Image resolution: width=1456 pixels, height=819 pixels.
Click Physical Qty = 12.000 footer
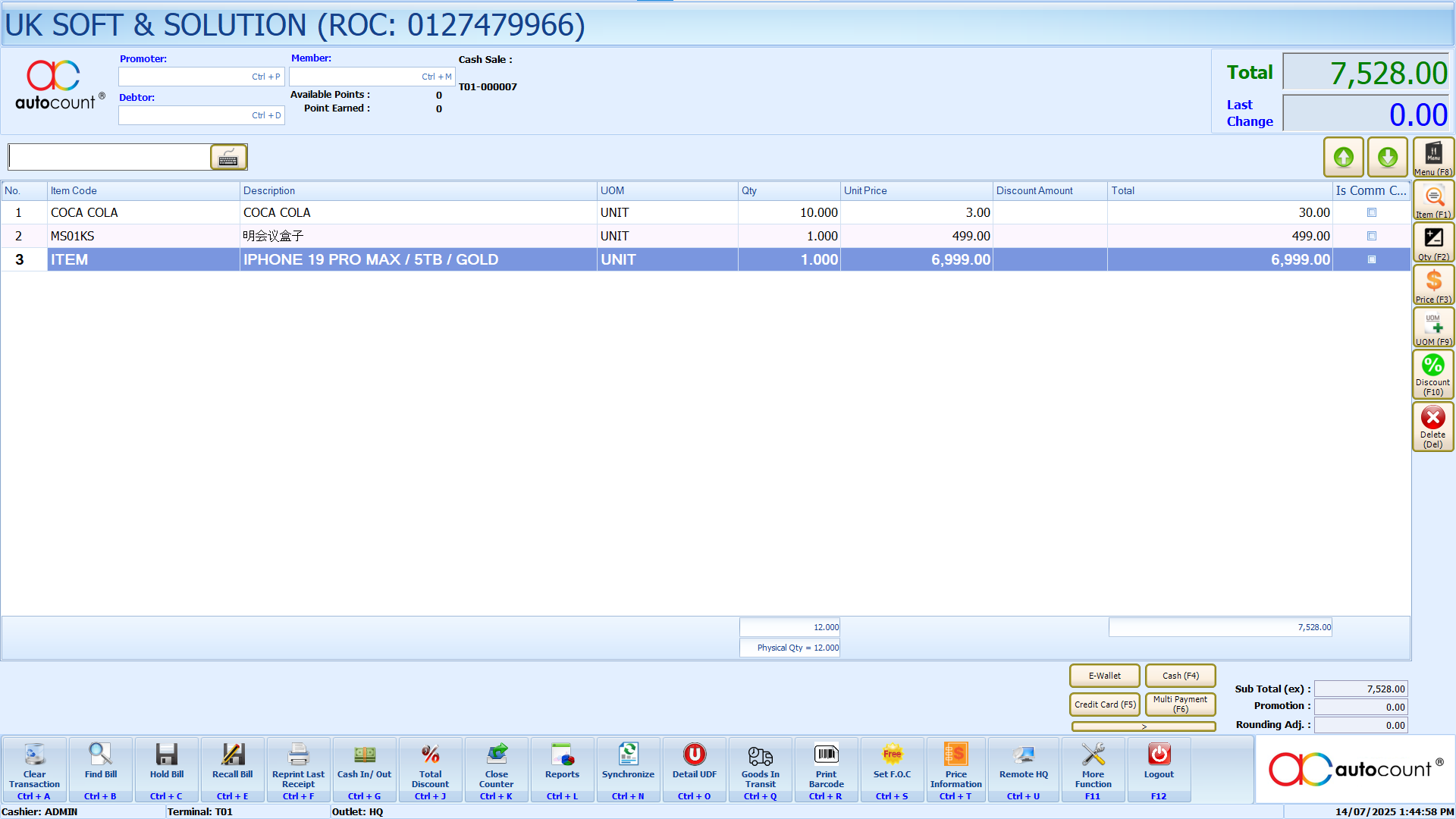pyautogui.click(x=789, y=648)
